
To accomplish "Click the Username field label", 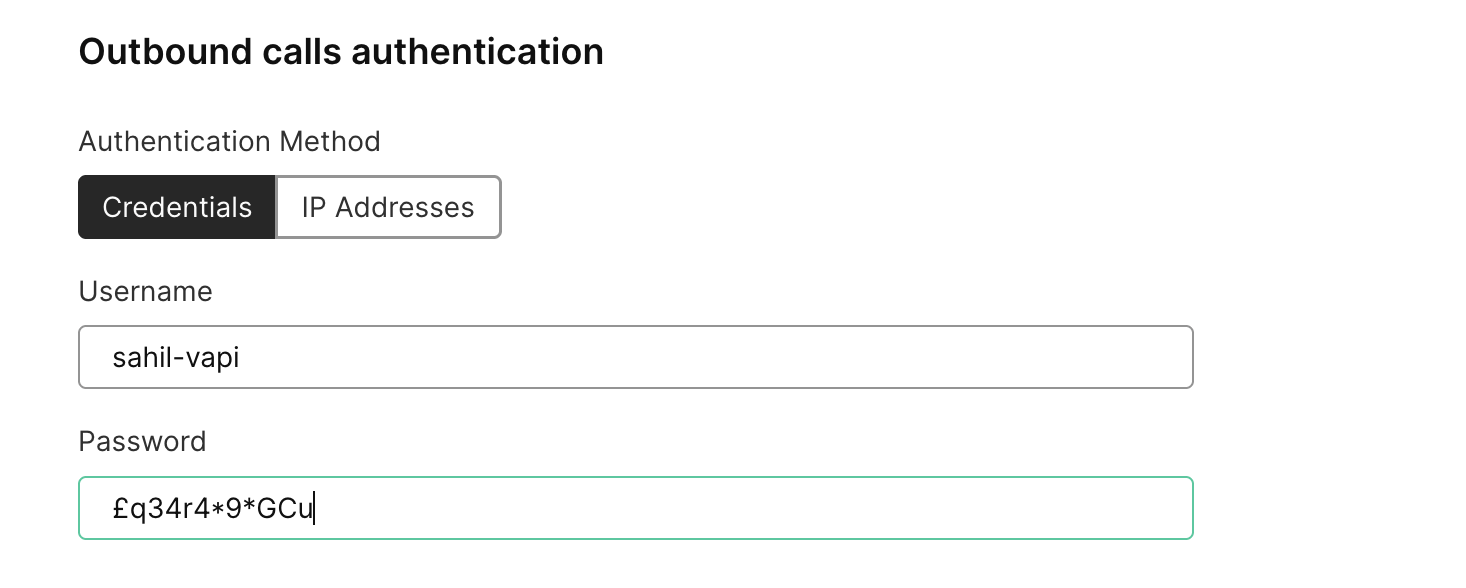I will pyautogui.click(x=145, y=291).
